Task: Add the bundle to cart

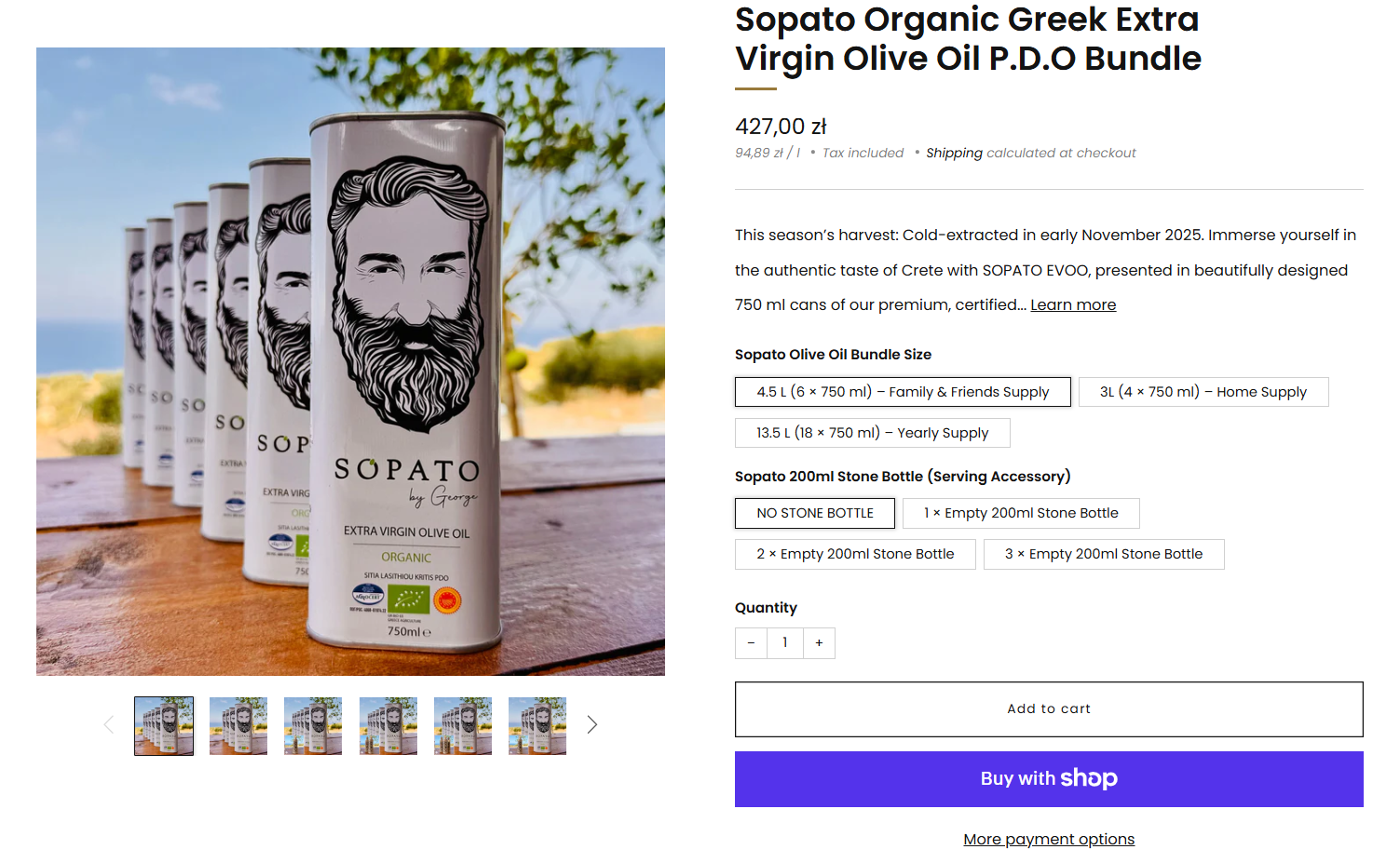Action: [1049, 709]
